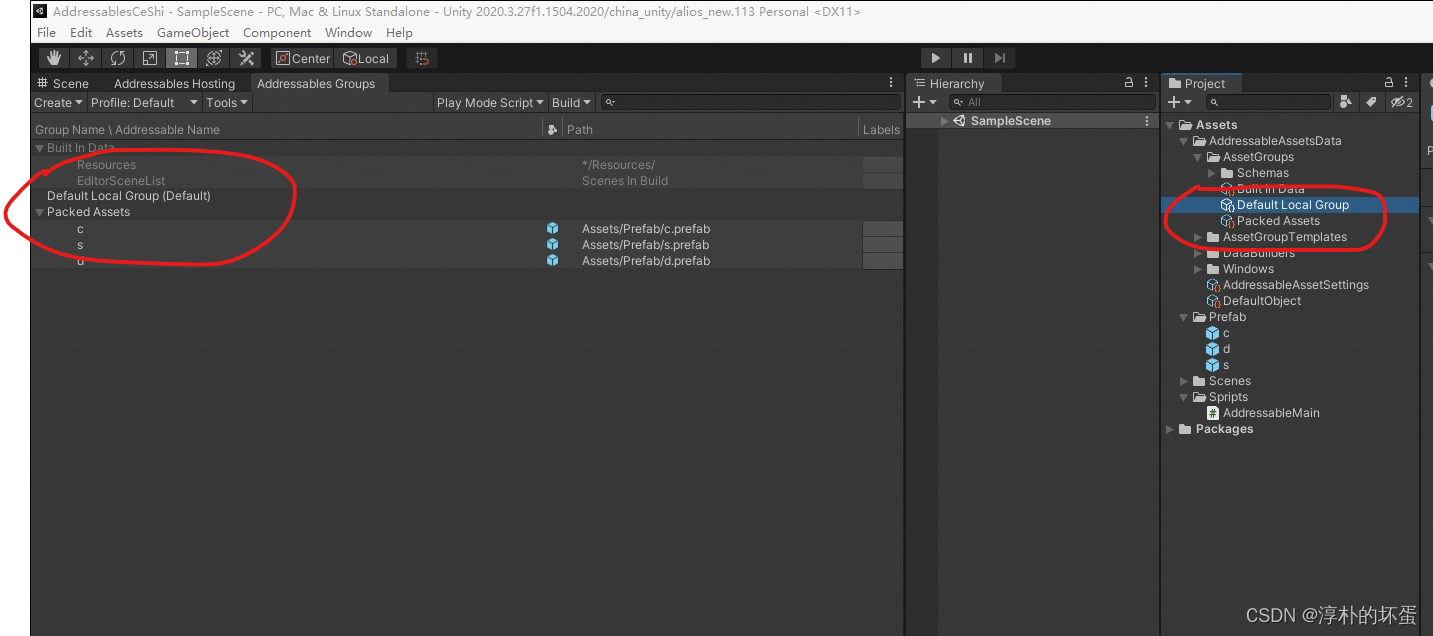1433x636 pixels.
Task: Select the Transform tool
Action: pos(214,58)
